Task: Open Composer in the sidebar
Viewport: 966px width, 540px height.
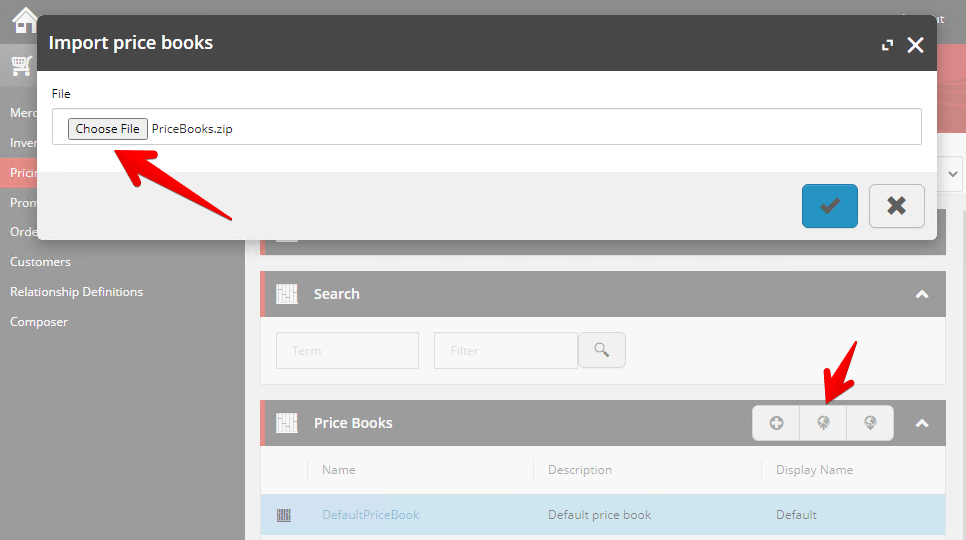Action: [39, 322]
